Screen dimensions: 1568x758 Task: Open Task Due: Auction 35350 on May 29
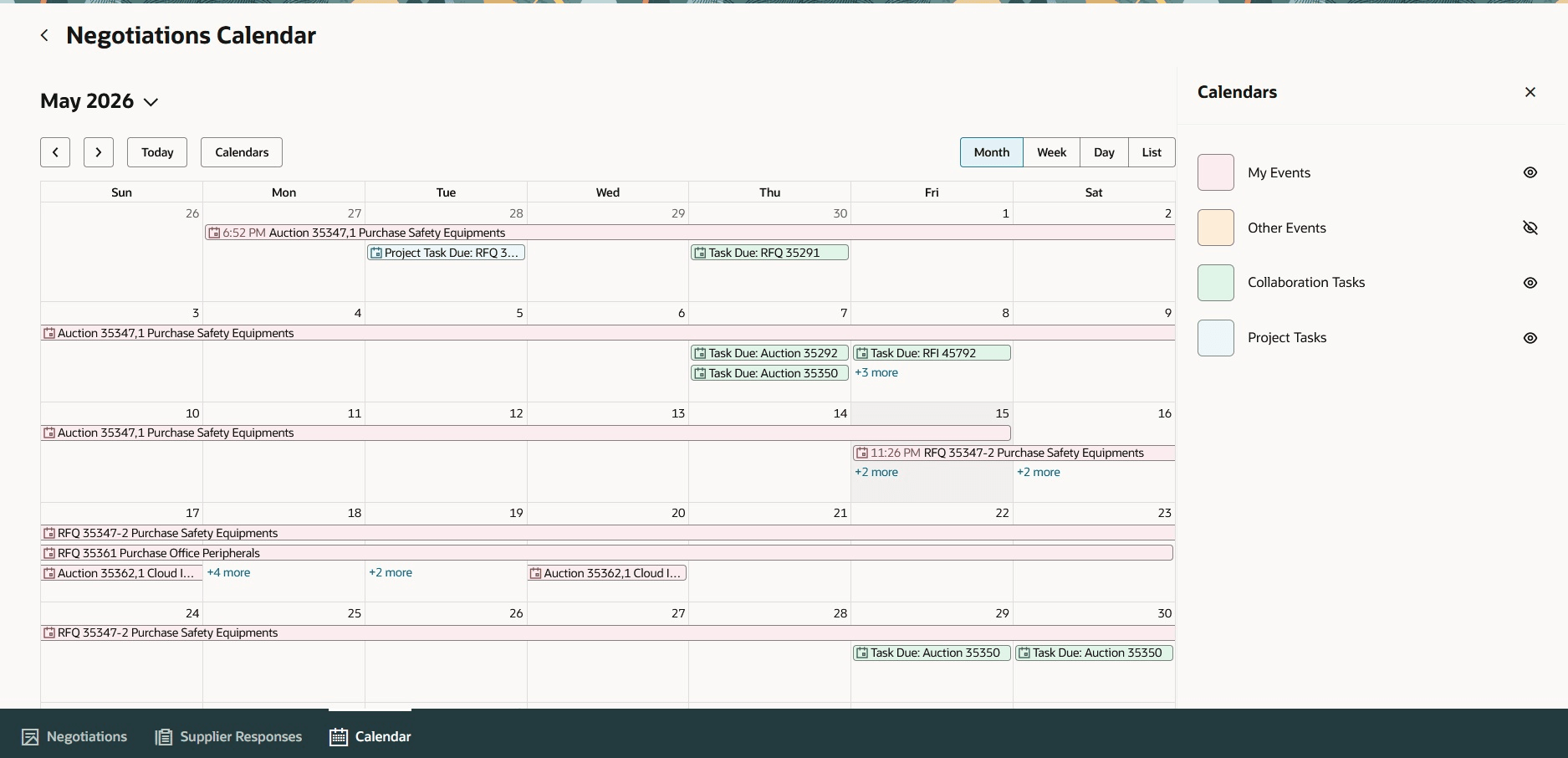(932, 653)
